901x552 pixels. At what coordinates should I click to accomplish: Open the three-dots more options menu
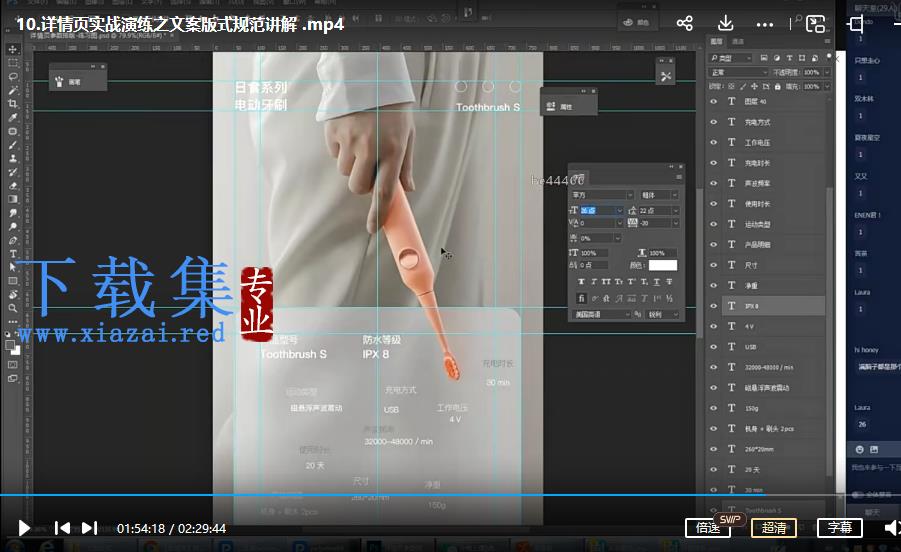click(x=765, y=25)
